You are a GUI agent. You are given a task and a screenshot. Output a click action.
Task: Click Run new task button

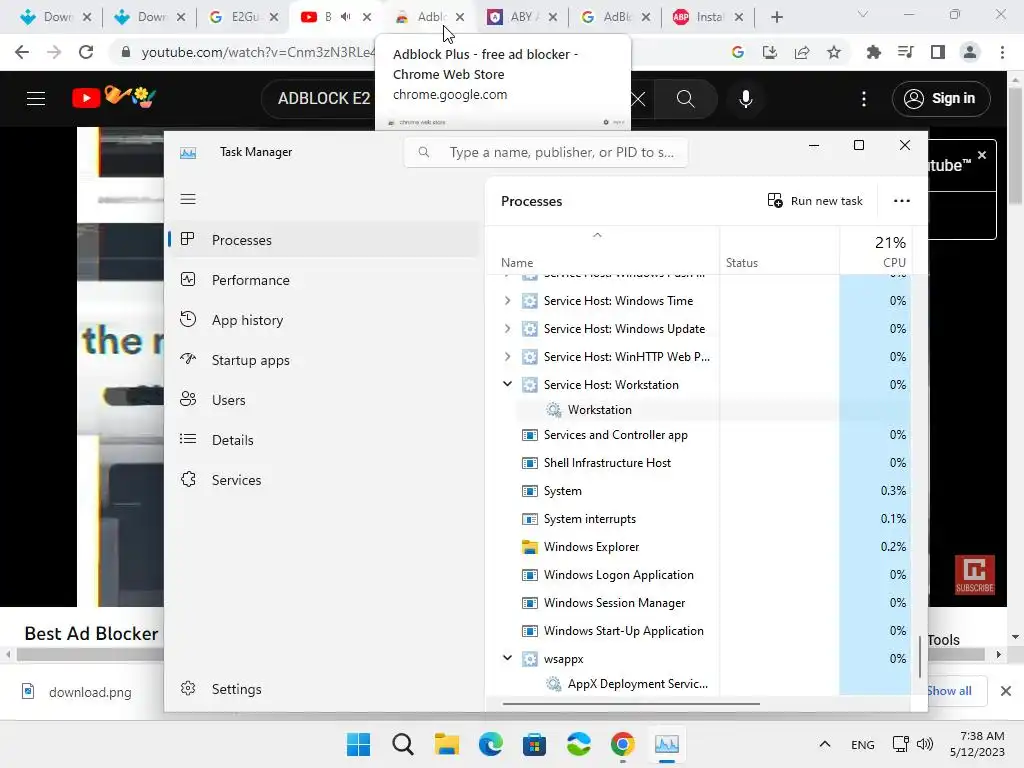click(815, 200)
